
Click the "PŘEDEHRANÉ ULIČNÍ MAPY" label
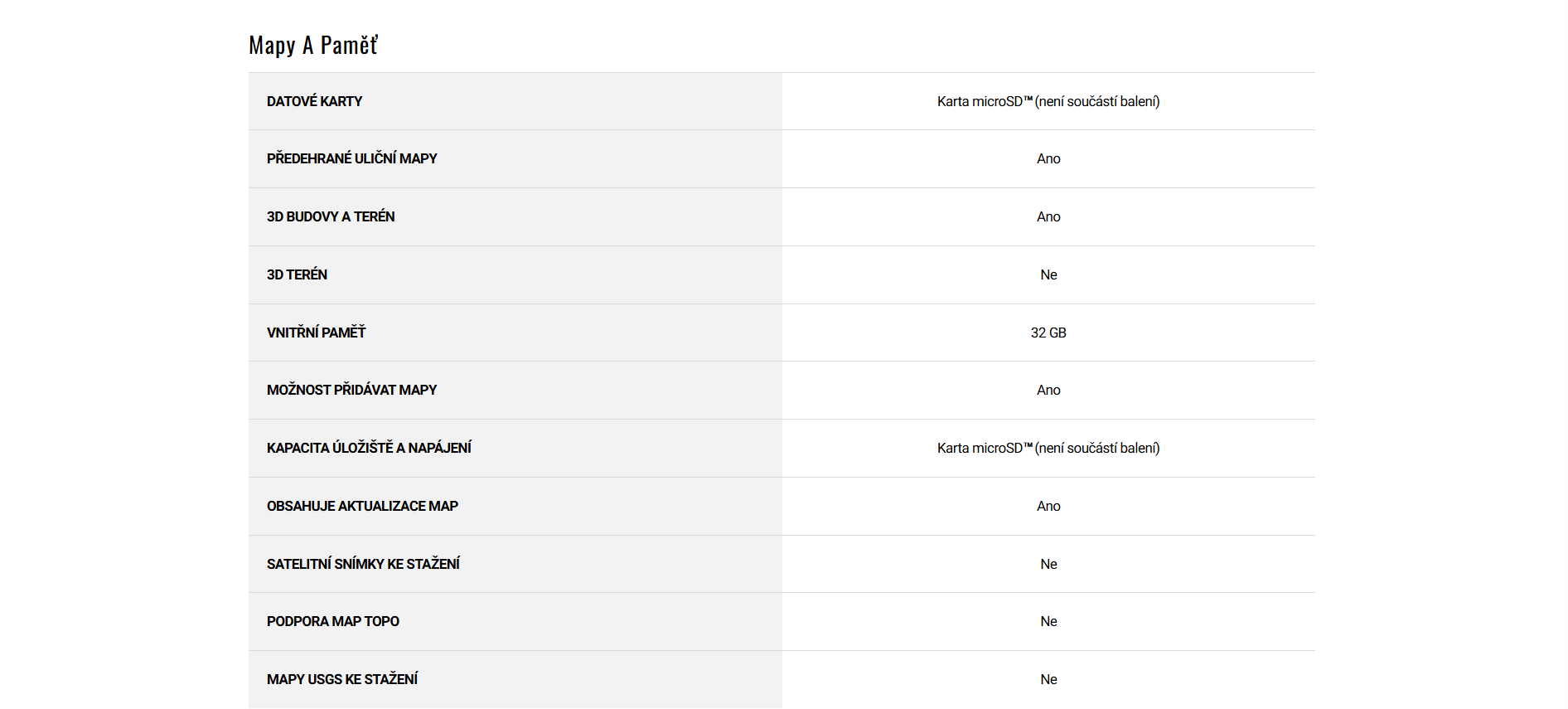tap(351, 158)
